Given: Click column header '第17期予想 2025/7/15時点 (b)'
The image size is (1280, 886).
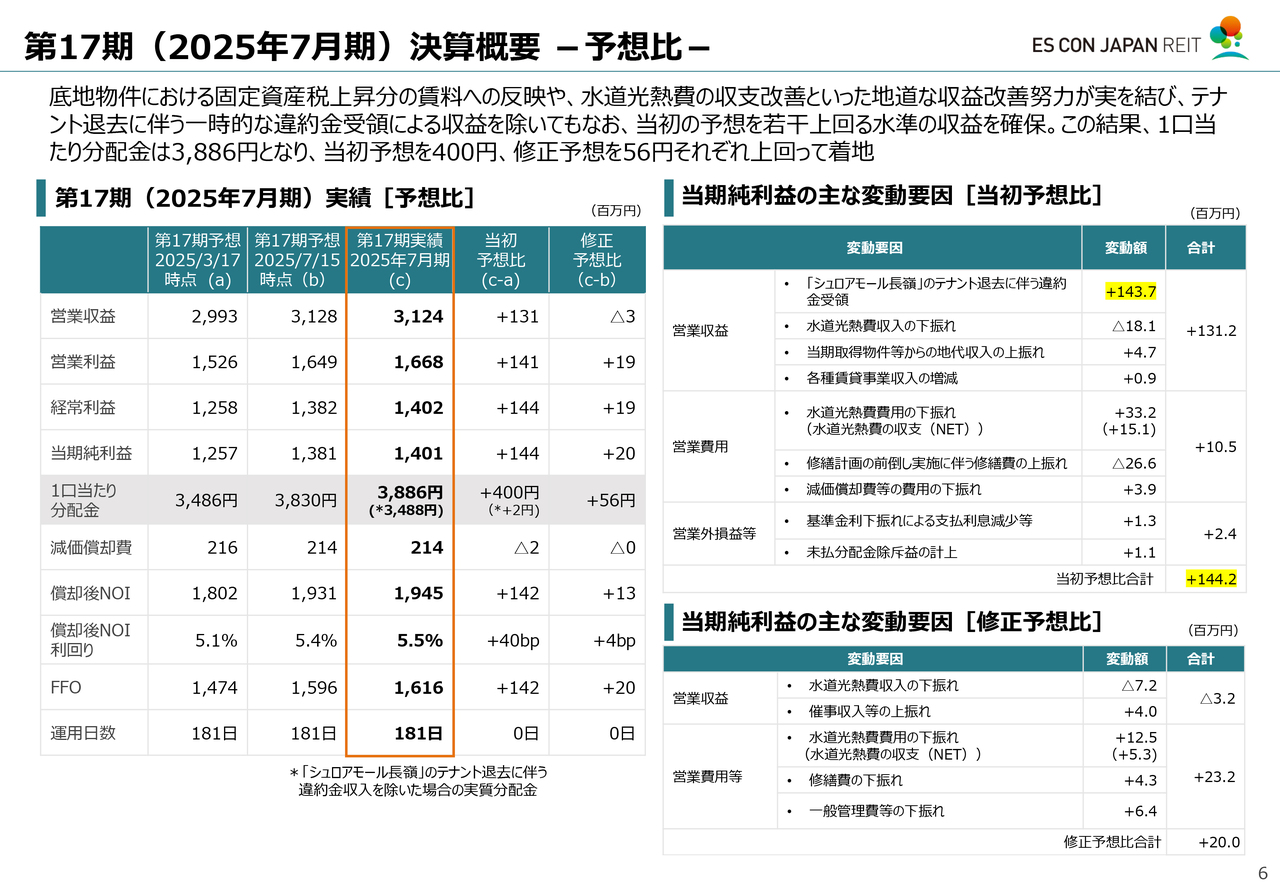Looking at the screenshot, I should coord(296,260).
